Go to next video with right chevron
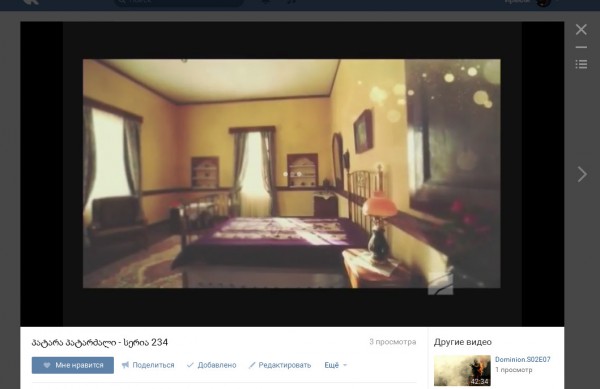 click(x=582, y=174)
